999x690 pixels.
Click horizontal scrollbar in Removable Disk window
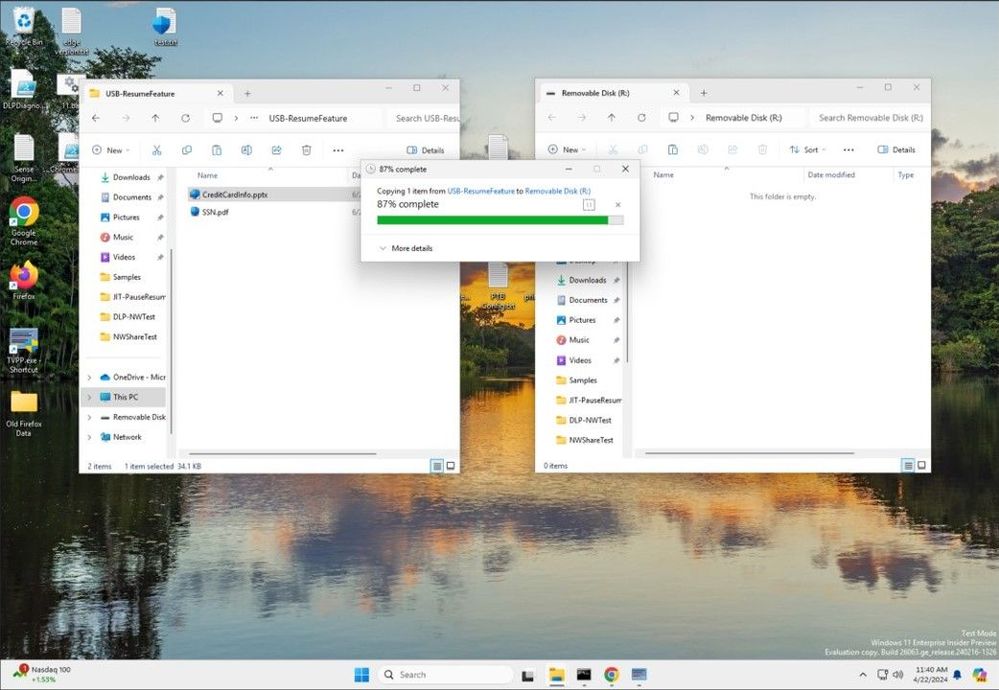(749, 453)
